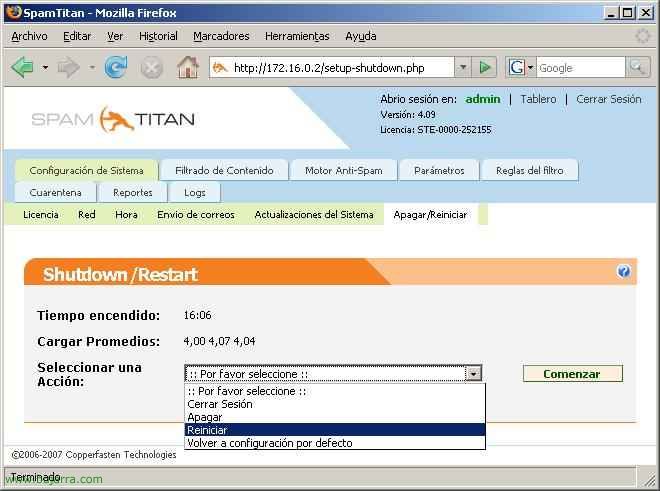Click the Tablero link
This screenshot has width=660, height=491.
tap(538, 99)
